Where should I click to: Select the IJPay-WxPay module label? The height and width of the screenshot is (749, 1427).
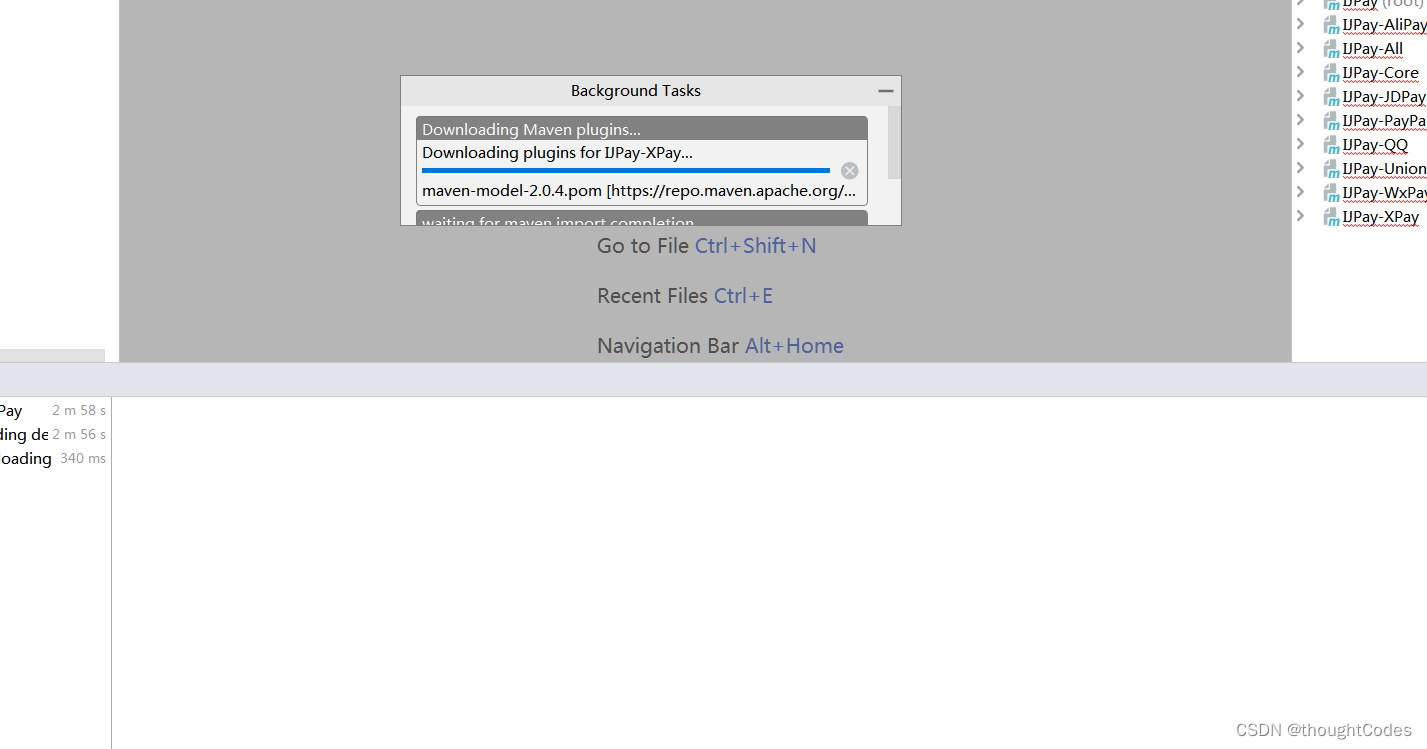pyautogui.click(x=1384, y=193)
